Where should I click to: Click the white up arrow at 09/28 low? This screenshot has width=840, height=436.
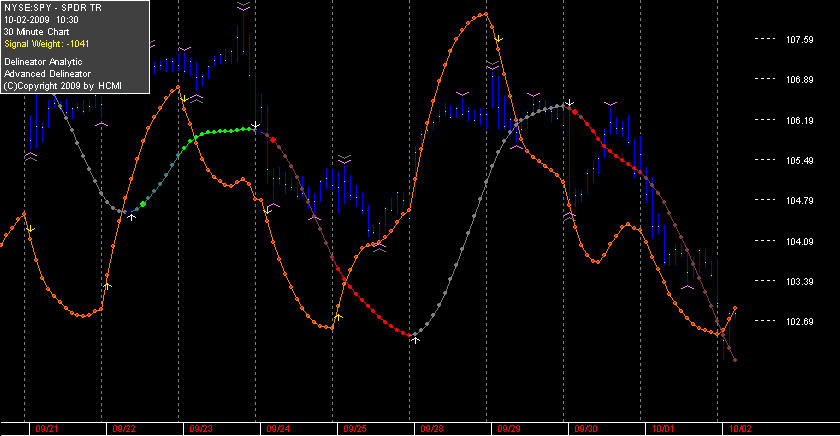415,340
